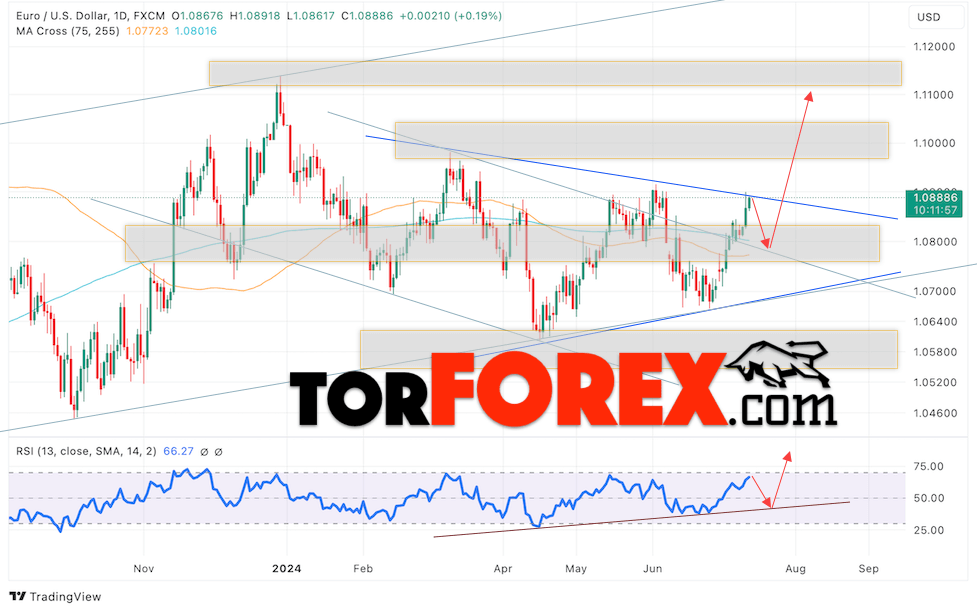Click the 1.06400 price axis label
This screenshot has height=612, width=977.
pyautogui.click(x=933, y=322)
